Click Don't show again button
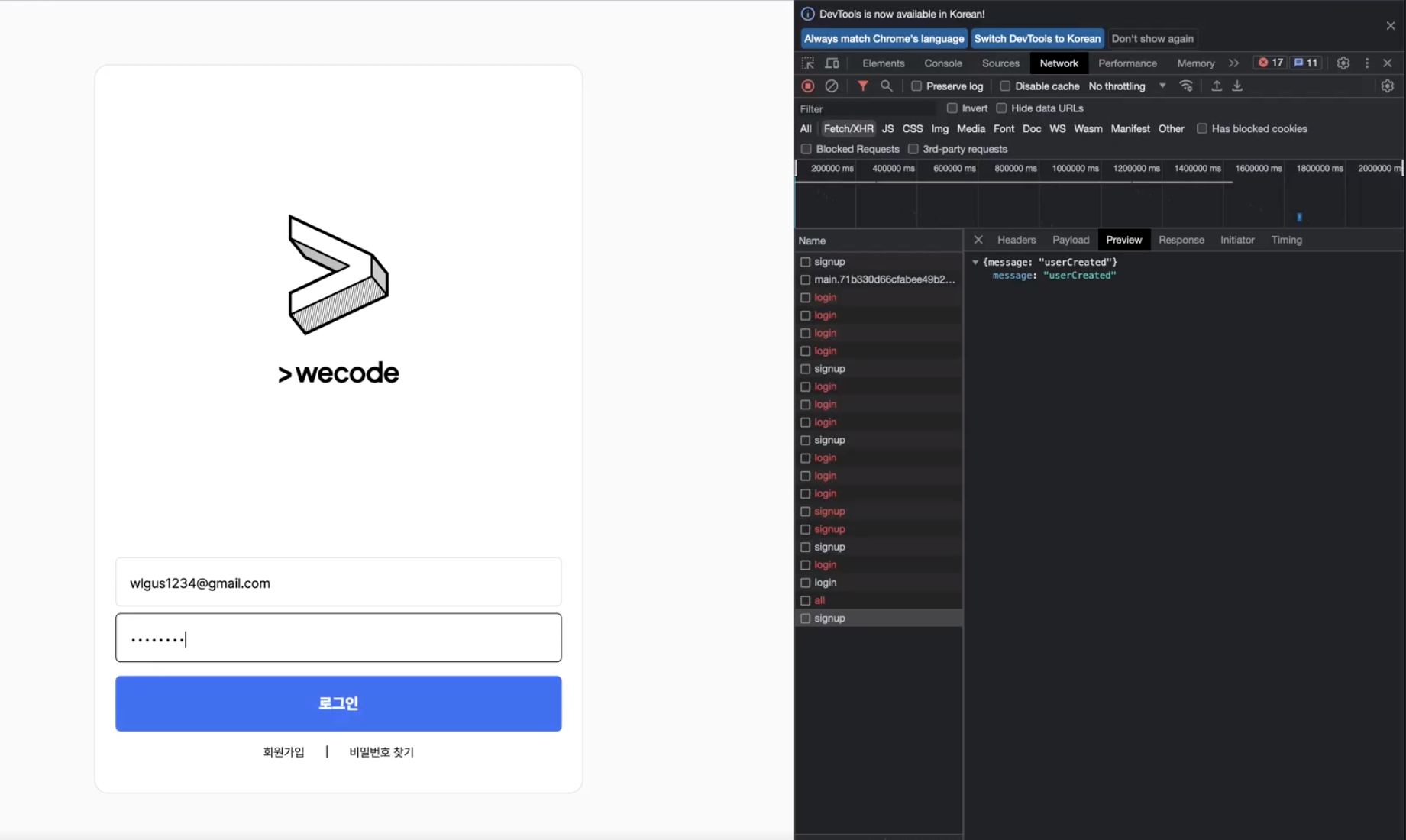The width and height of the screenshot is (1406, 840). (x=1152, y=39)
